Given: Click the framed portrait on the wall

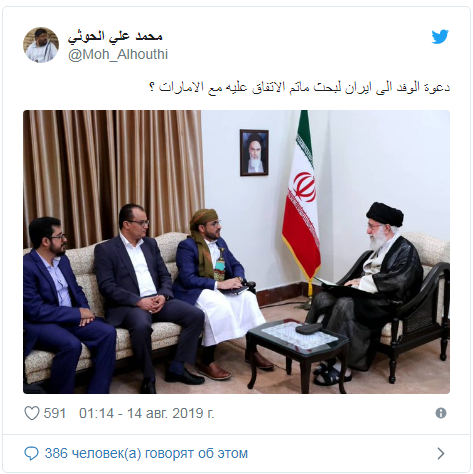Looking at the screenshot, I should (x=254, y=152).
